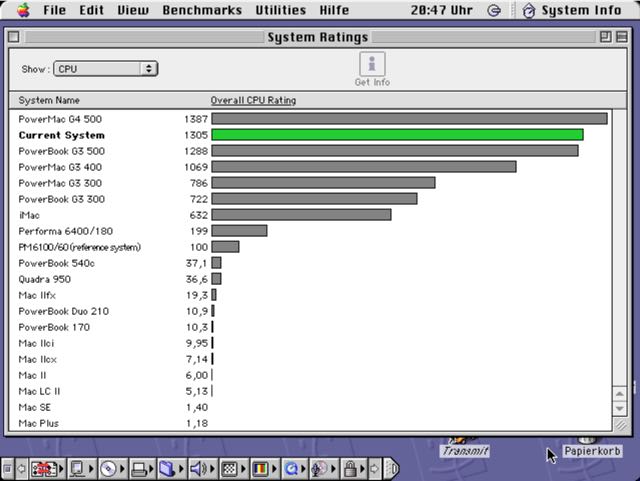
Task: Select the Papierkorb trash desktop icon
Action: (592, 448)
